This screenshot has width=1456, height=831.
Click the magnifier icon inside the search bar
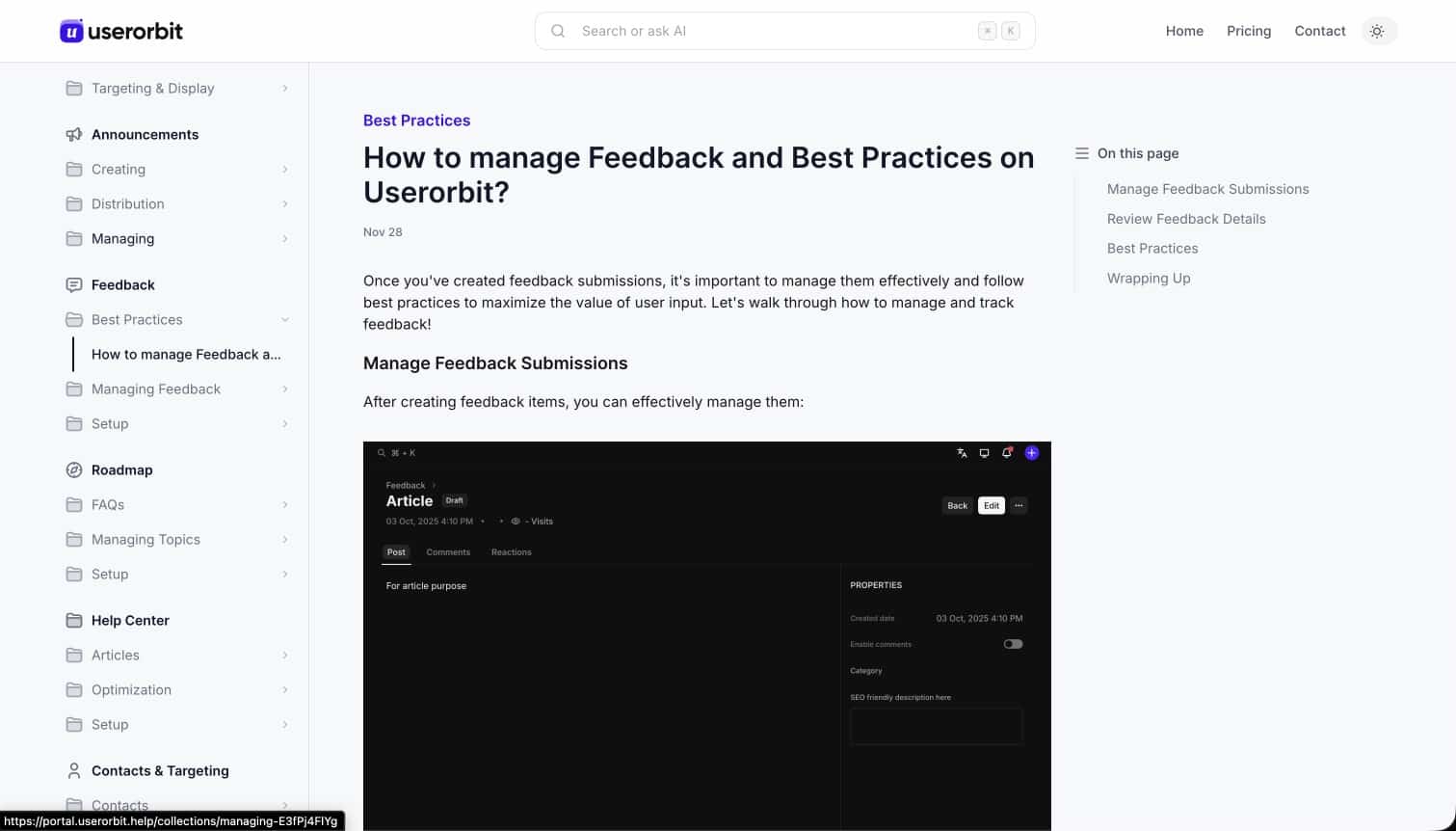[x=558, y=30]
